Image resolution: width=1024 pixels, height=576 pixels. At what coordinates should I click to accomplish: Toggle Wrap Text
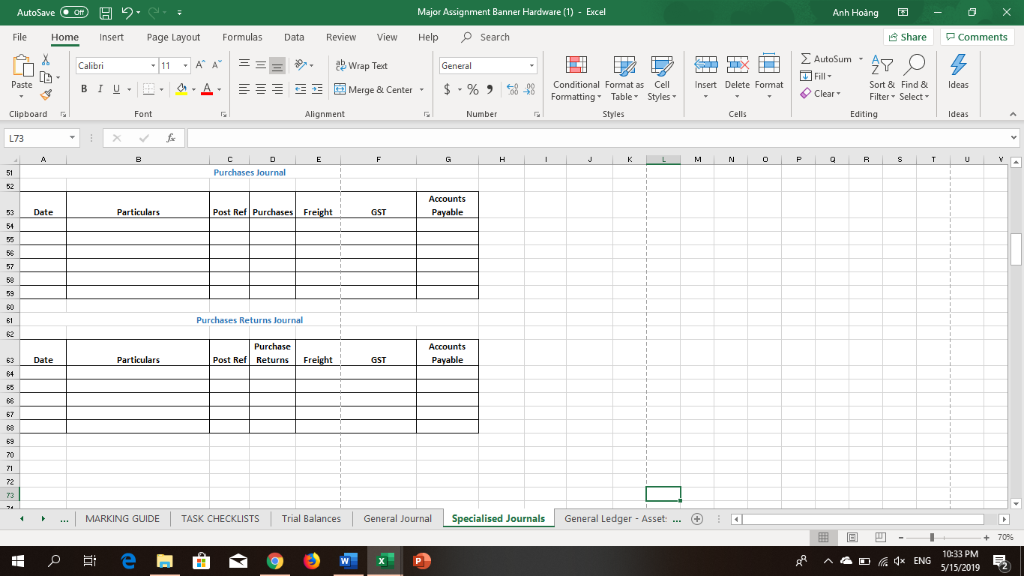(361, 65)
